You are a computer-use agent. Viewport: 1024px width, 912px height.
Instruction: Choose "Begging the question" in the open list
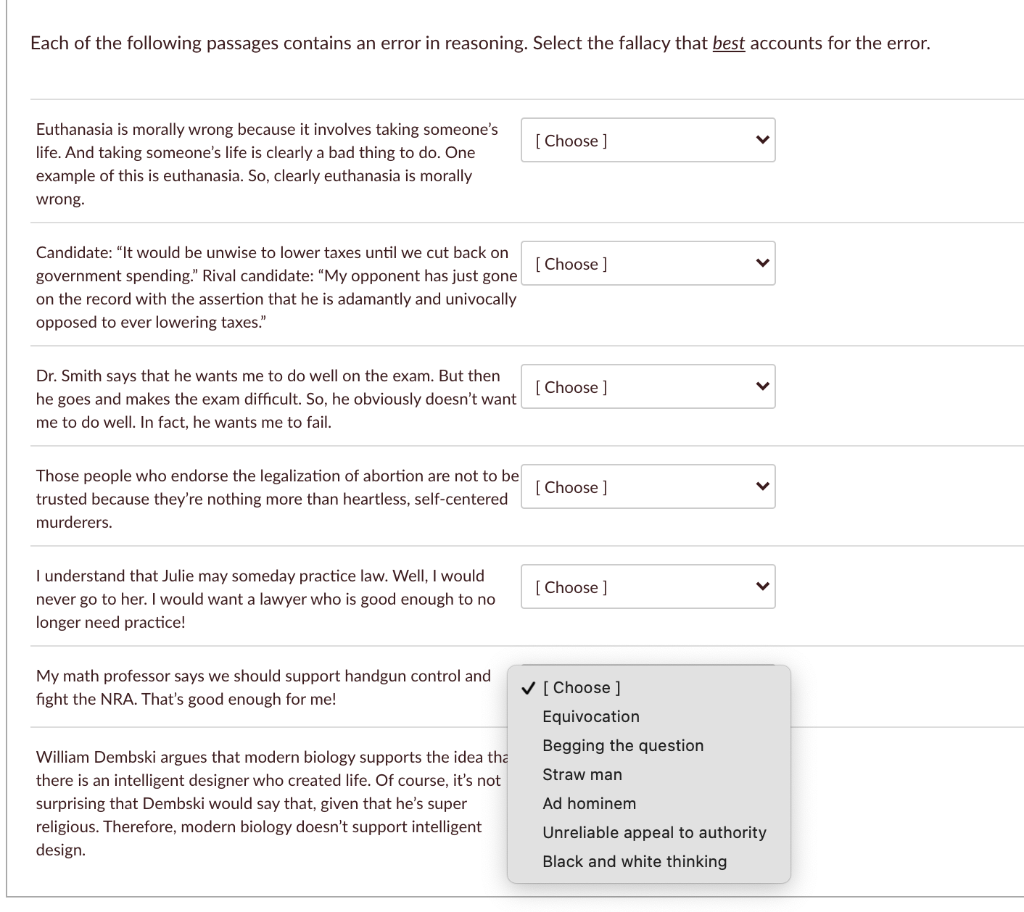click(623, 745)
